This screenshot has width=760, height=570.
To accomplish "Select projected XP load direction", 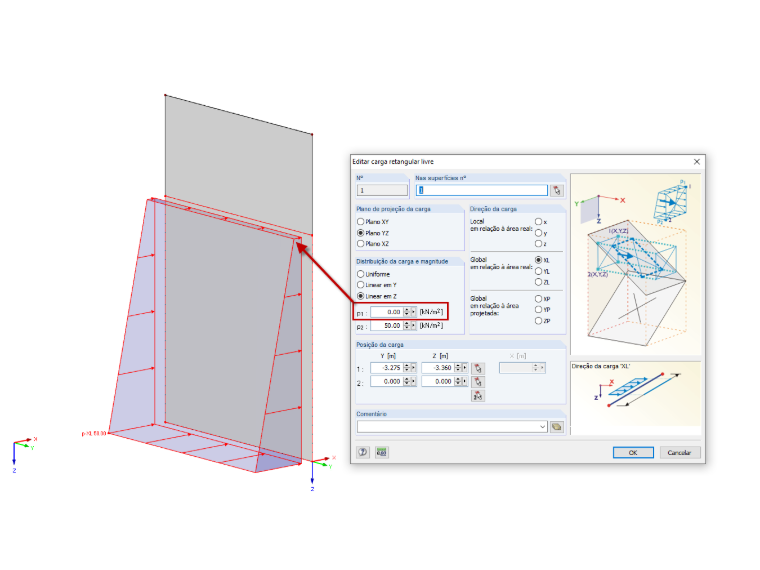I will click(x=538, y=299).
